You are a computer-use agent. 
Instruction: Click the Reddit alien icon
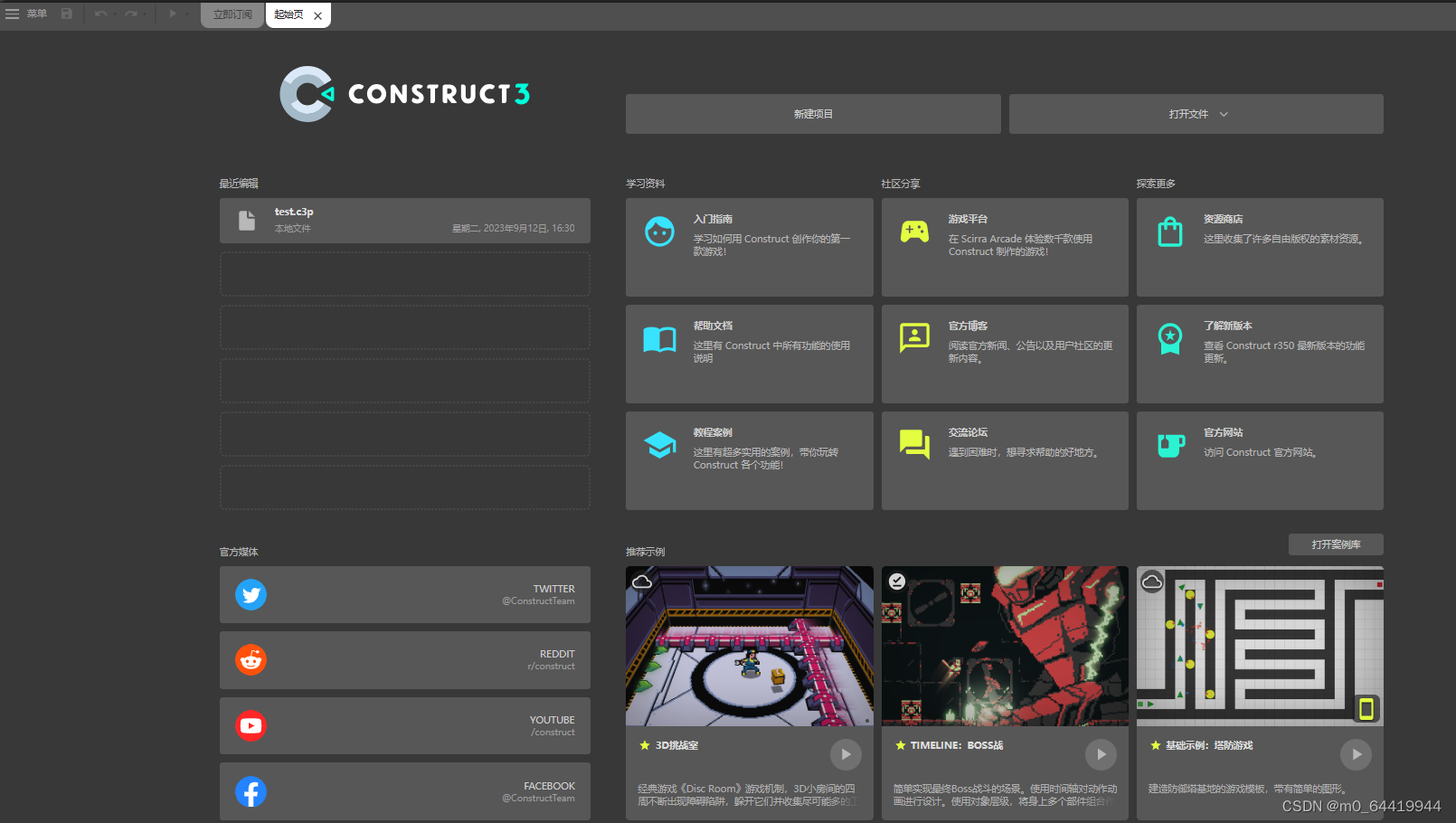tap(251, 660)
